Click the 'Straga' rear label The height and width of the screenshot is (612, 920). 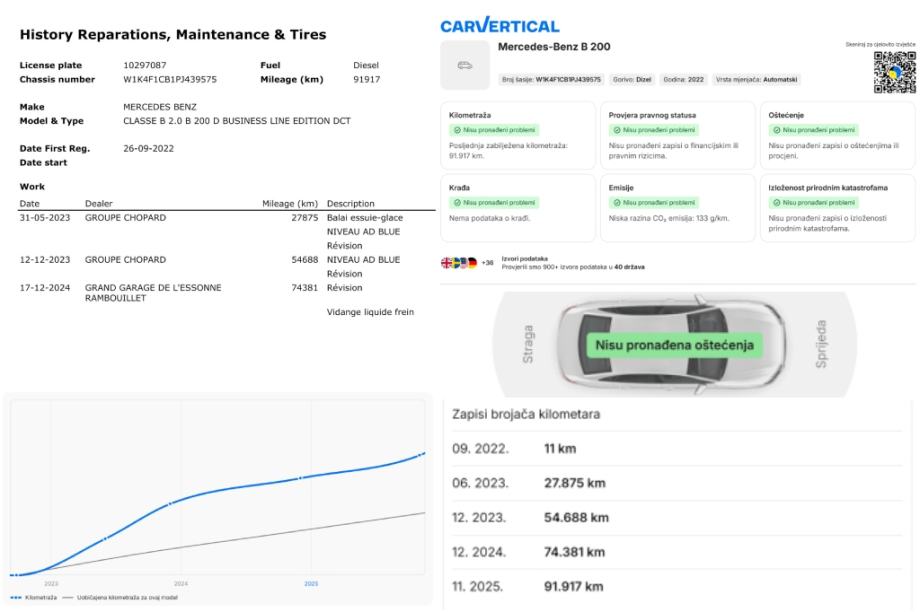pyautogui.click(x=527, y=344)
